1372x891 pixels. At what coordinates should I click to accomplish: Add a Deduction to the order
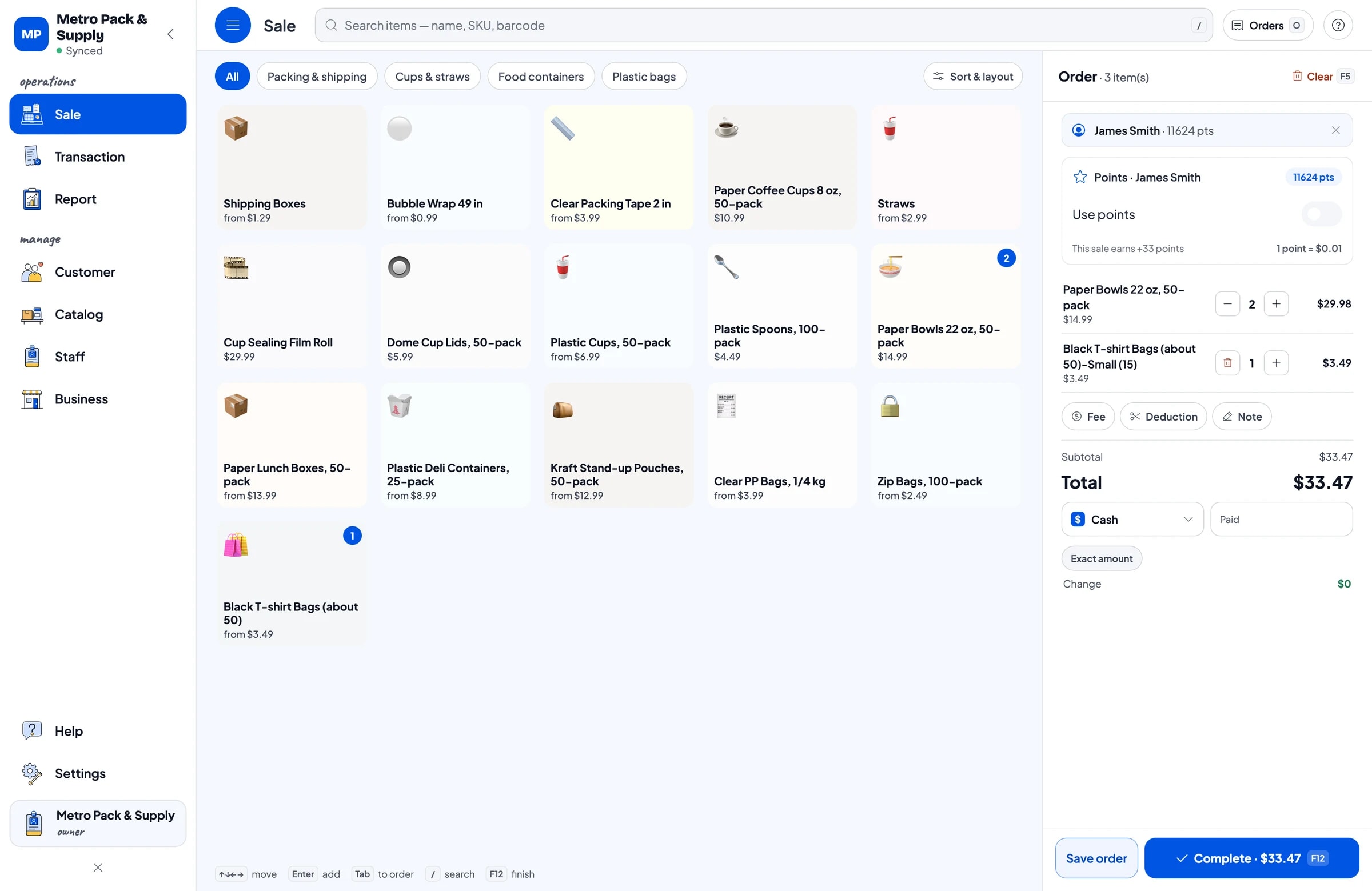pos(1163,416)
